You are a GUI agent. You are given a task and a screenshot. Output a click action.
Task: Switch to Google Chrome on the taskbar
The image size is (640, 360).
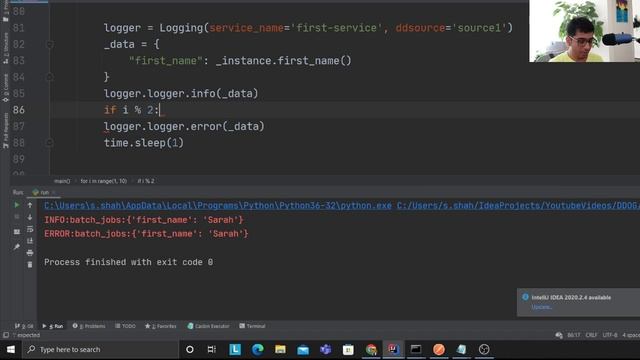(x=371, y=349)
